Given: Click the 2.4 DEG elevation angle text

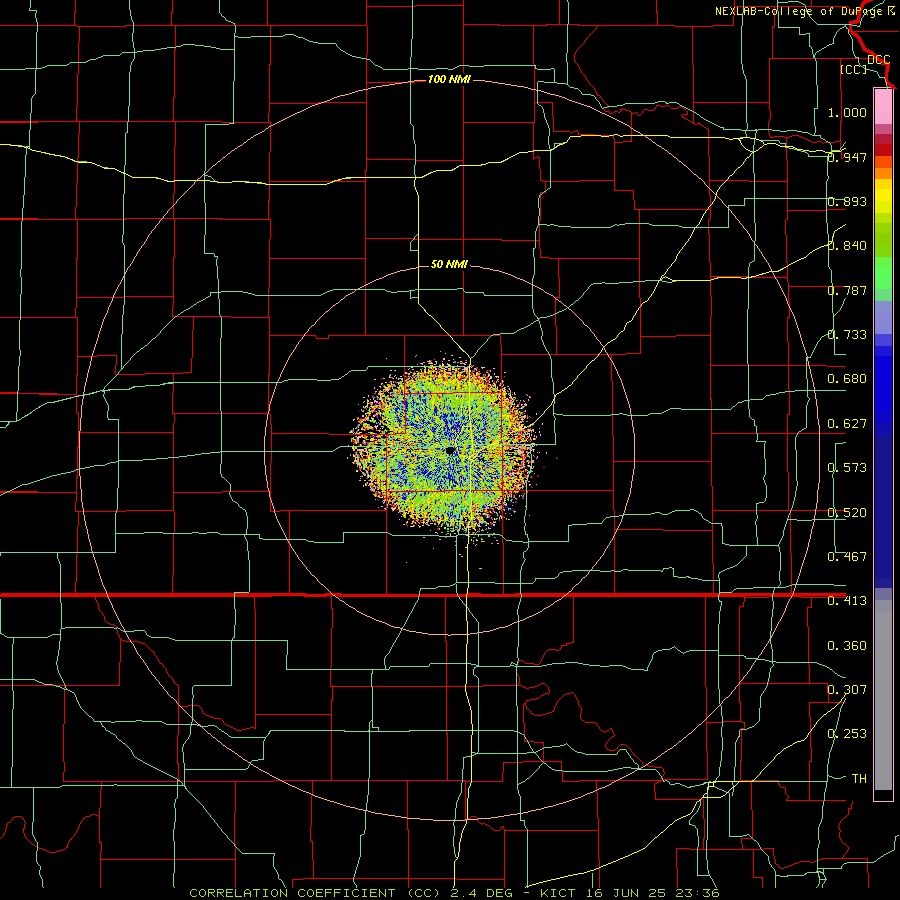Looking at the screenshot, I should point(483,893).
